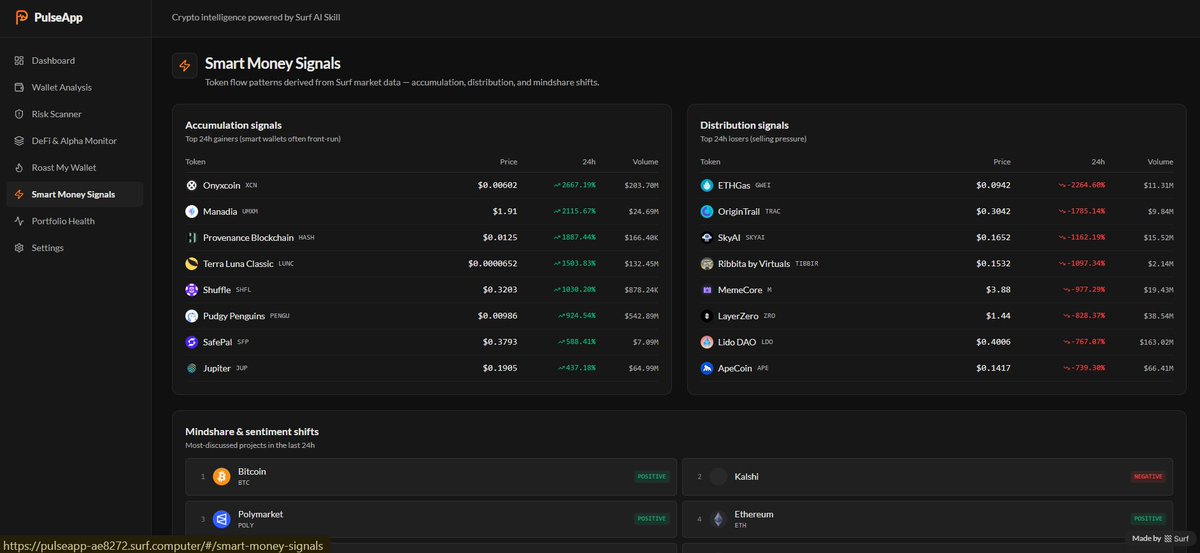This screenshot has height=553, width=1200.
Task: Click the Manadia price $1.91
Action: click(x=504, y=211)
